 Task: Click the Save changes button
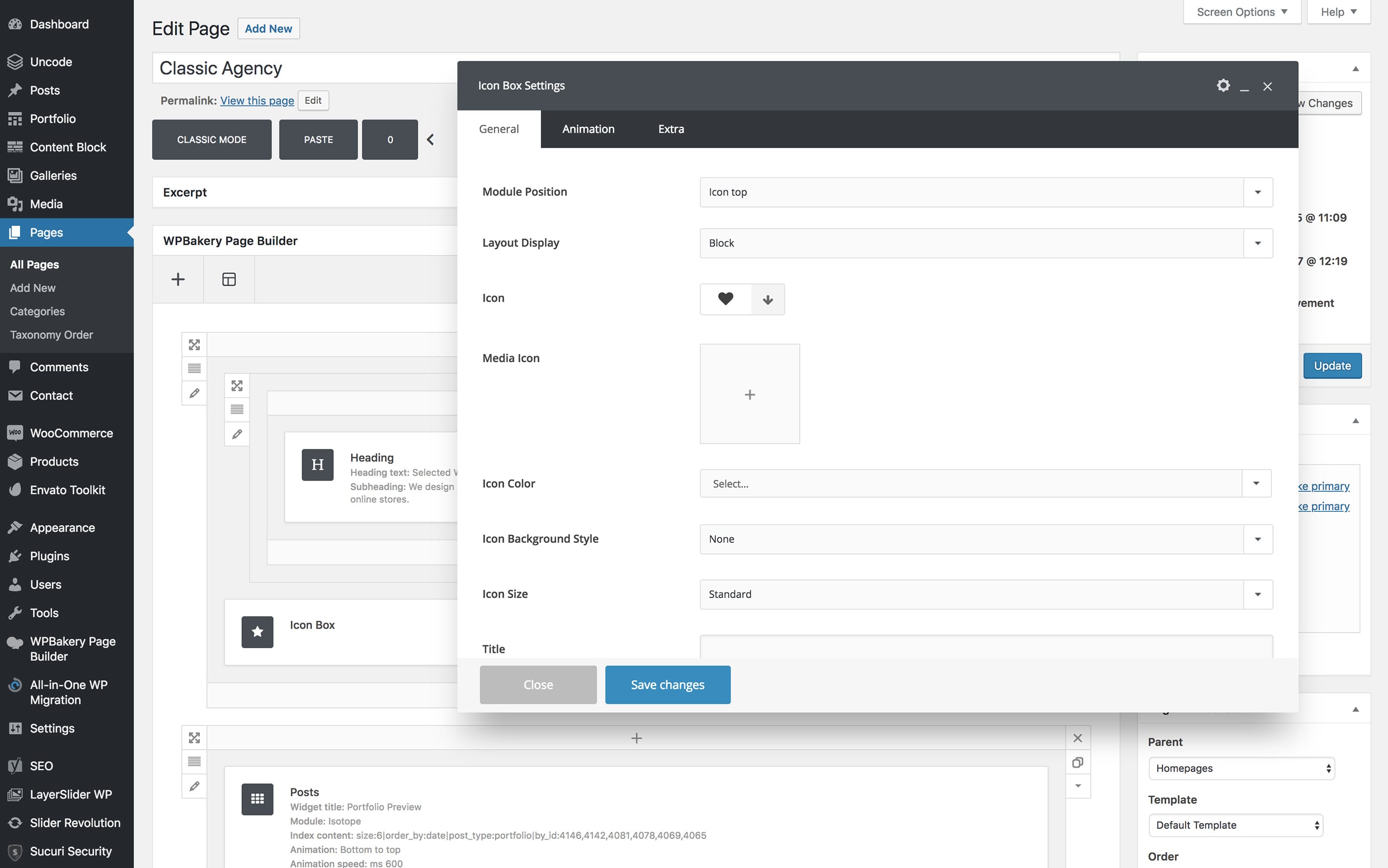(x=667, y=684)
